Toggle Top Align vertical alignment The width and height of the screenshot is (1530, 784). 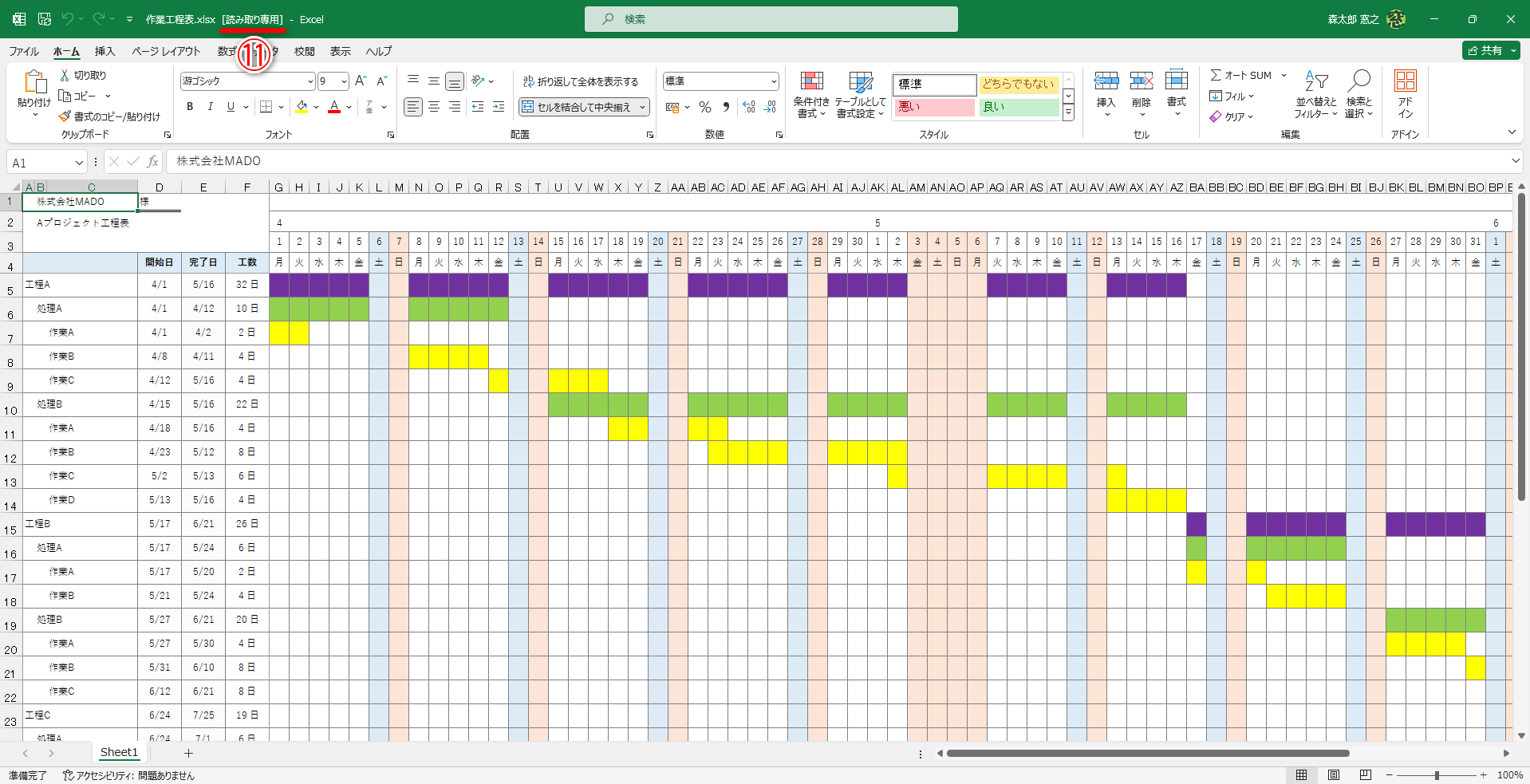(413, 81)
